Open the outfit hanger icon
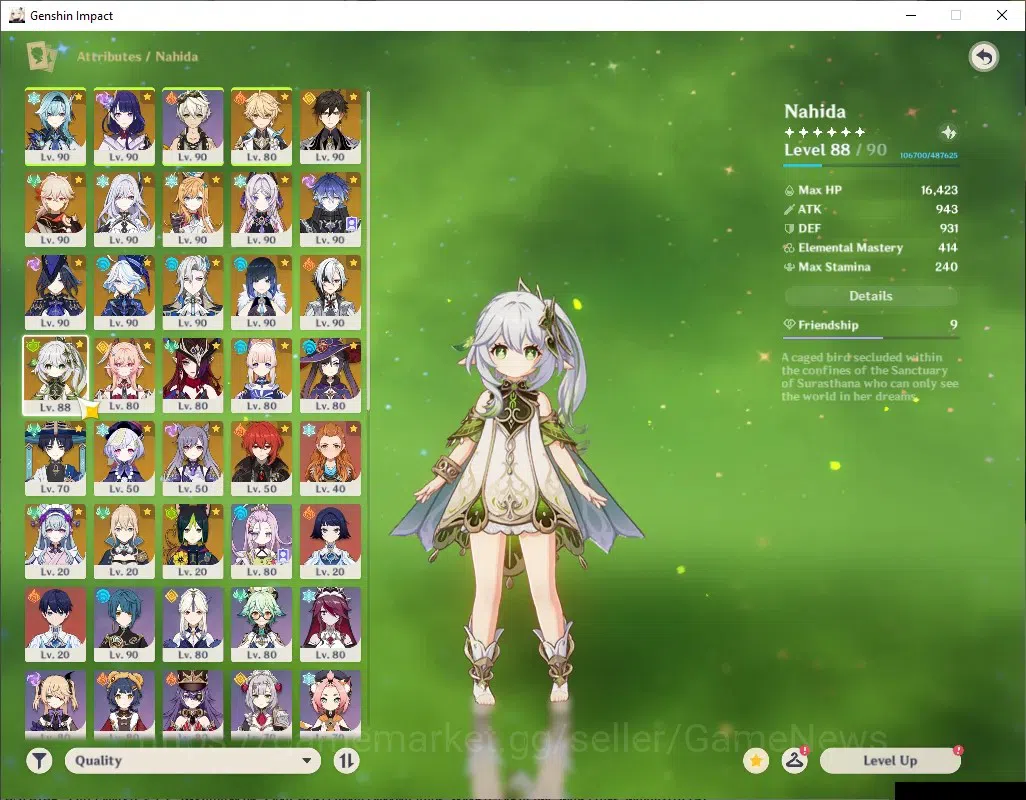The image size is (1026, 800). pos(794,761)
